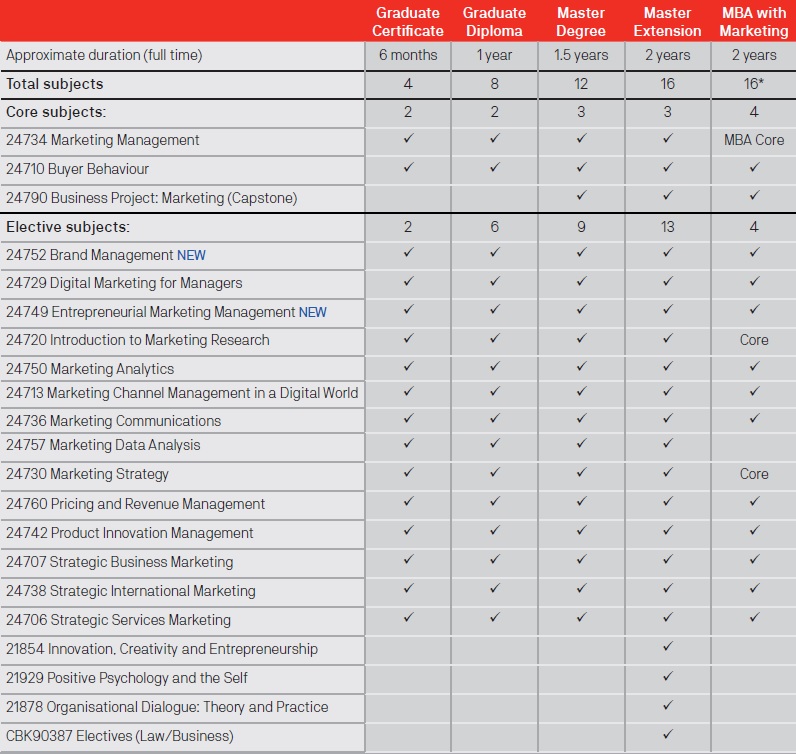The image size is (796, 754).
Task: Click the Master Extension column header
Action: coord(667,22)
